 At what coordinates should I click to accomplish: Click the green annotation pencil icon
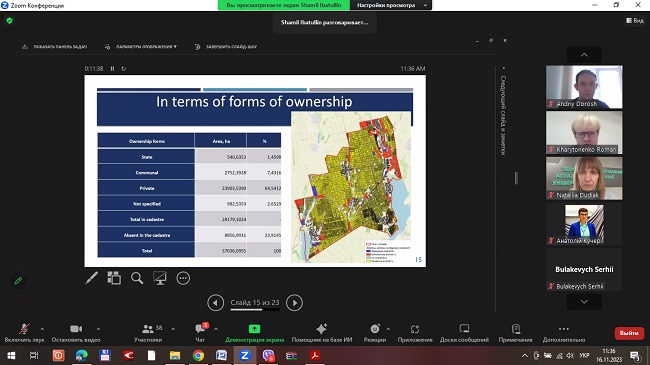coord(18,281)
